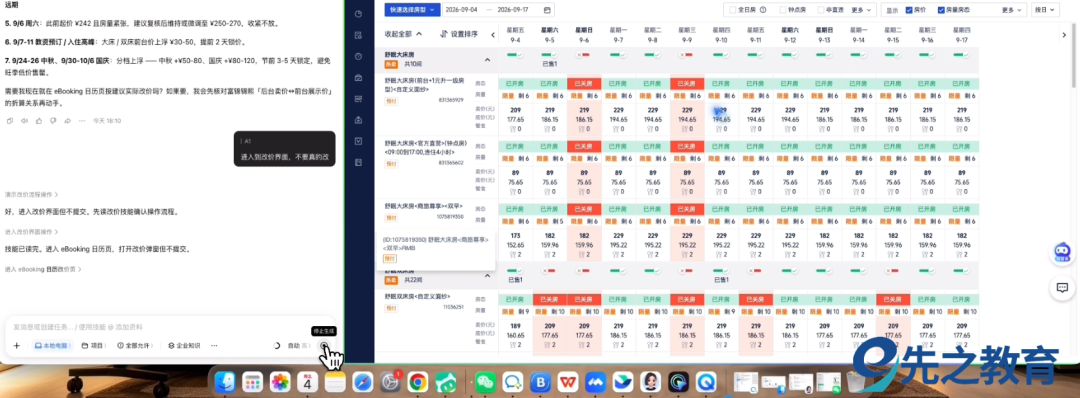Click the 全部允许 chip in chat input
Viewport: 1080px width, 398px height.
click(135, 346)
